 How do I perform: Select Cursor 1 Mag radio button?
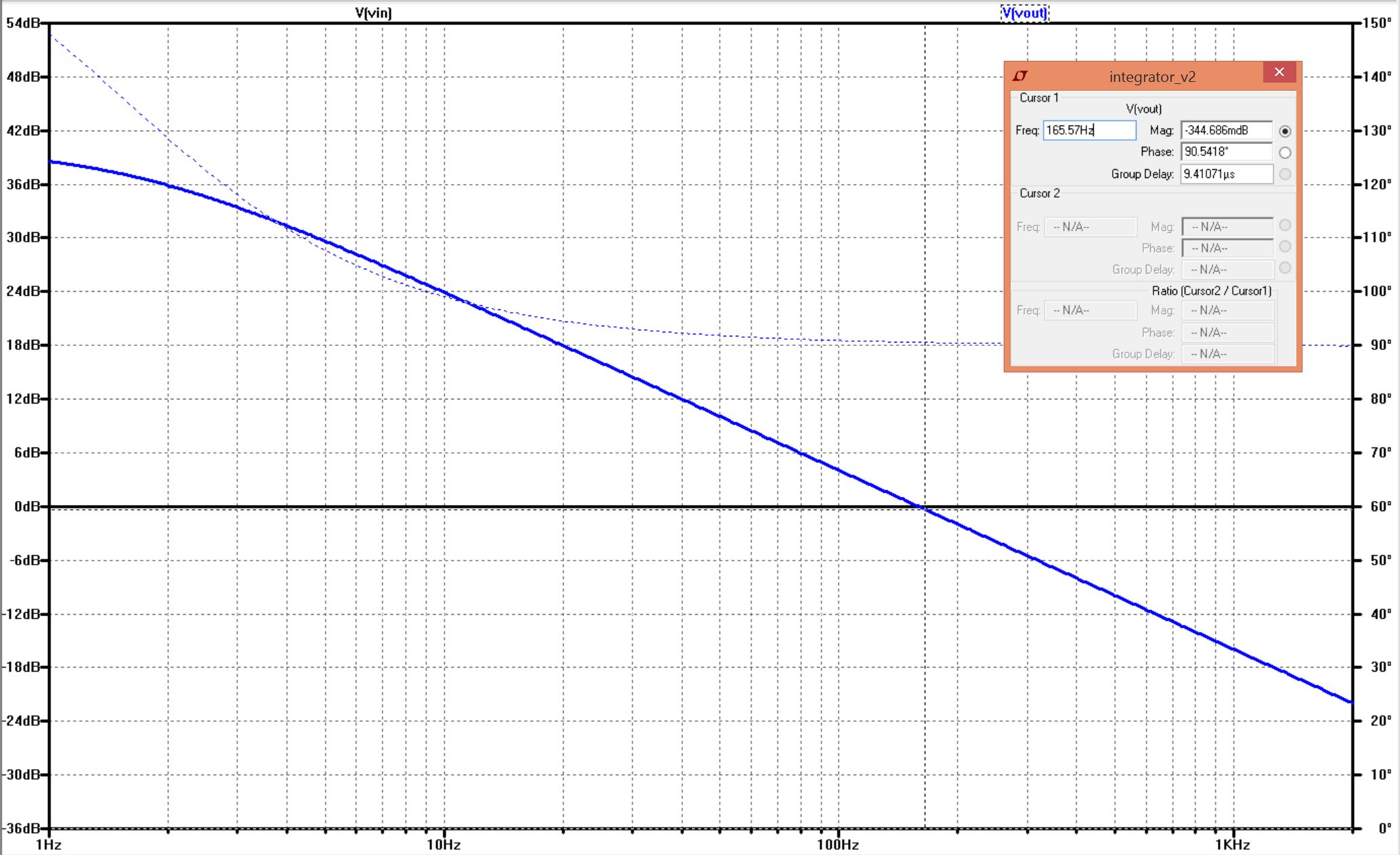point(1285,131)
